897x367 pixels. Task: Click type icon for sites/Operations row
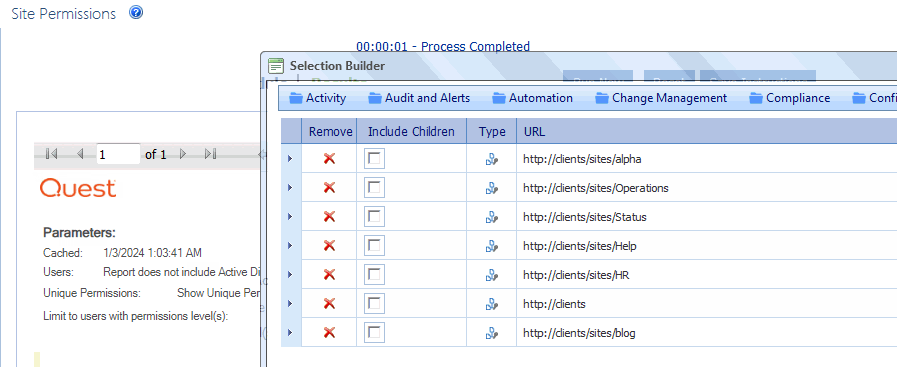[x=491, y=188]
